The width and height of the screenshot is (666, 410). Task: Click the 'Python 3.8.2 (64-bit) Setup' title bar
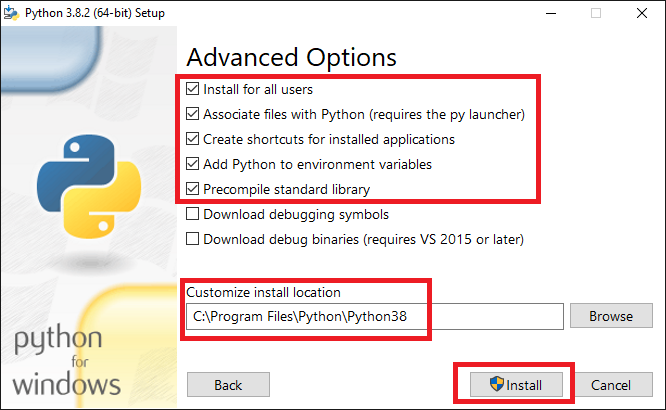pyautogui.click(x=250, y=13)
